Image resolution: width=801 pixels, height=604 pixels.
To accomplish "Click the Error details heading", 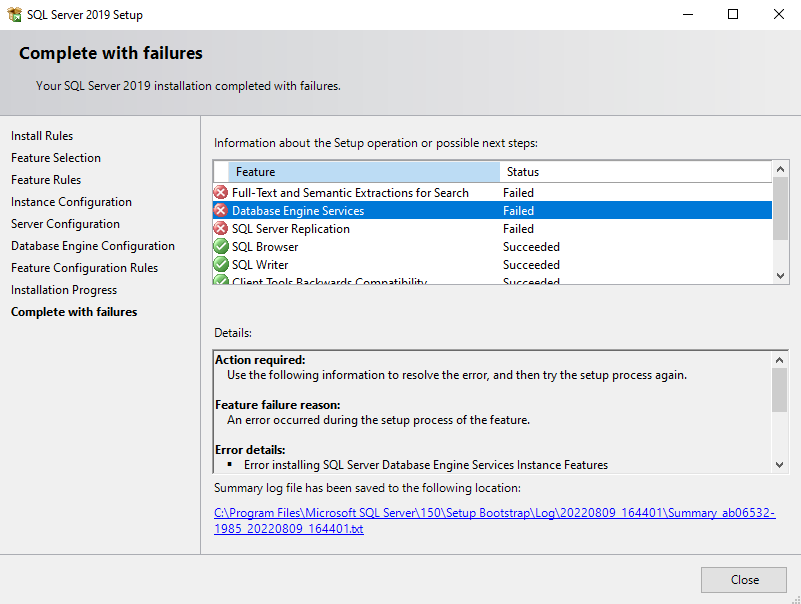I will [250, 450].
